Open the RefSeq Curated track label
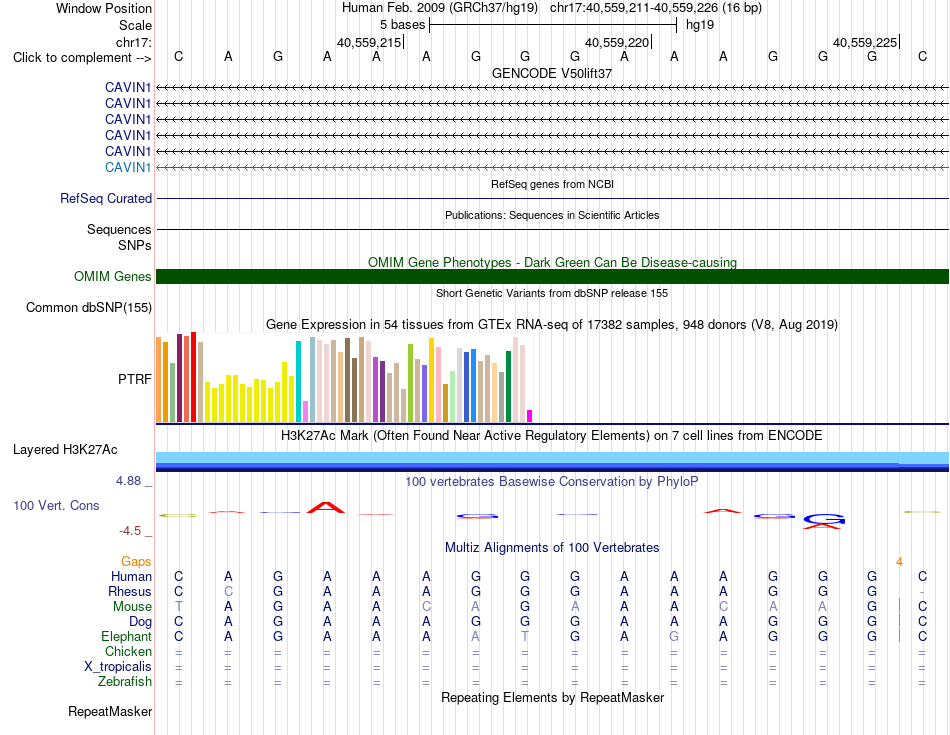 [106, 198]
